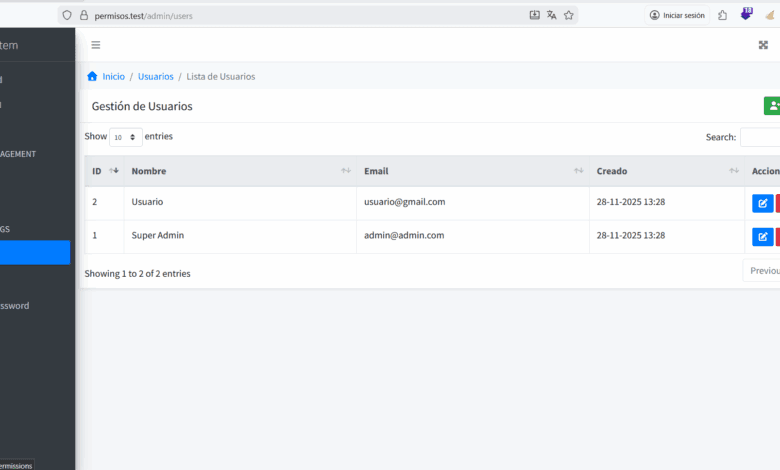This screenshot has width=780, height=470.
Task: Toggle the sidebar with the hamburger icon
Action: pos(96,45)
